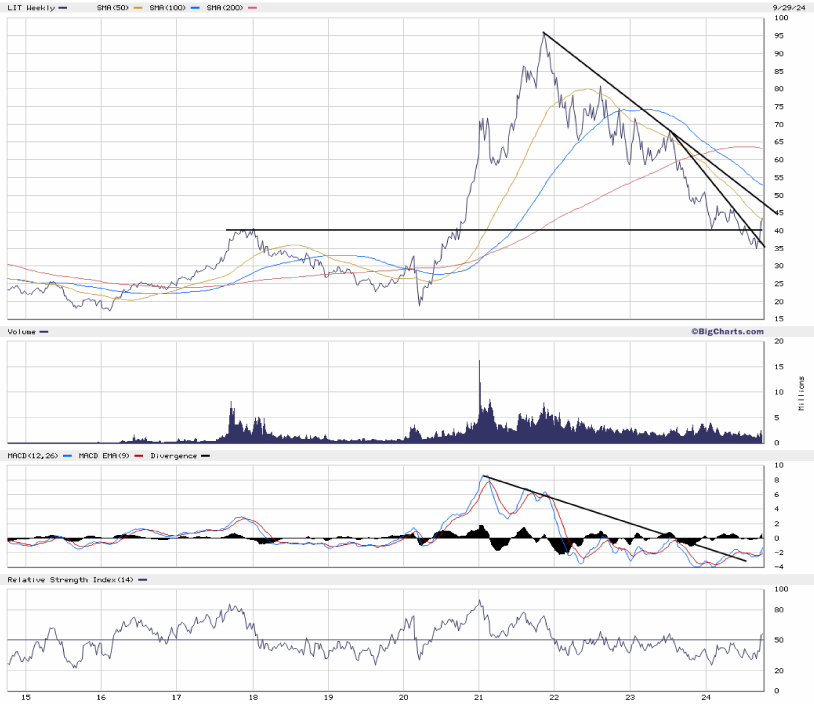Click the year 22 x-axis label
This screenshot has width=814, height=704.
[x=554, y=696]
